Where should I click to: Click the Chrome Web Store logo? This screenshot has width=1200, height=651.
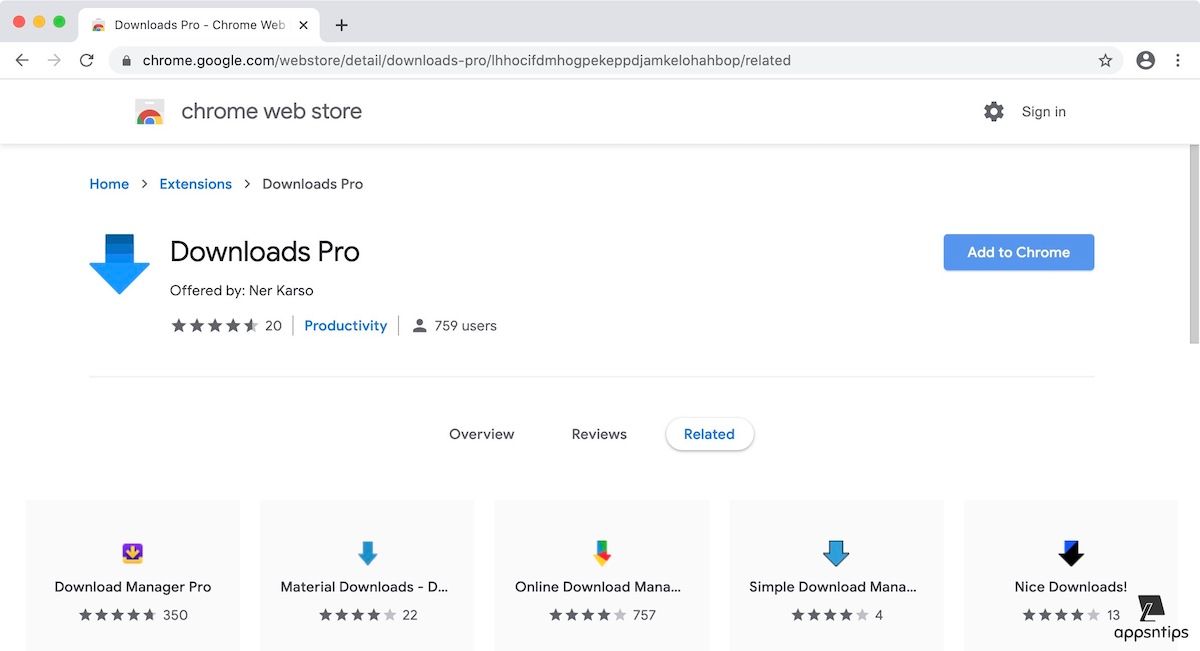[x=150, y=112]
